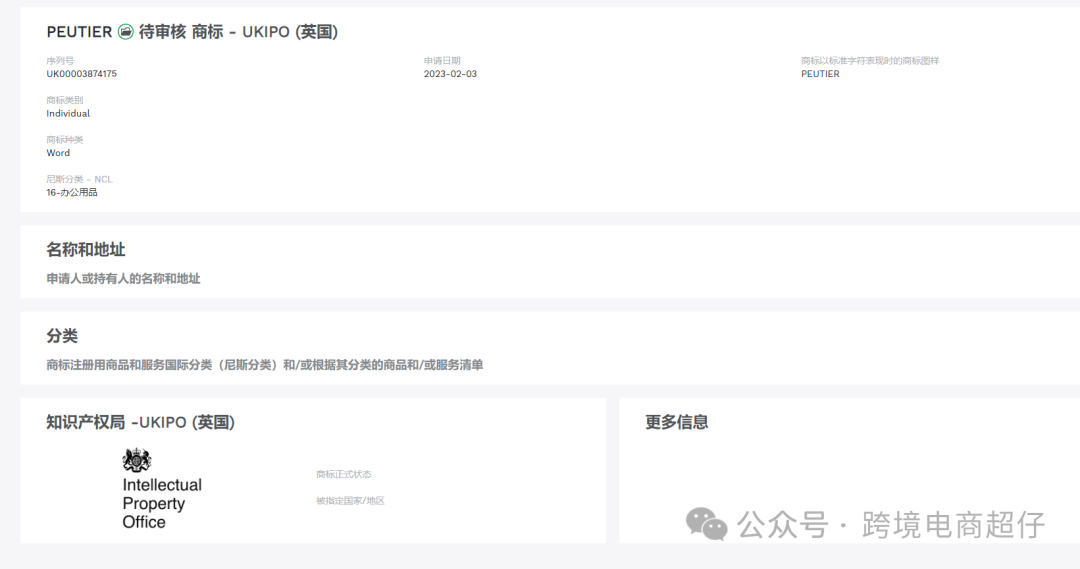
Task: Select the Individual trademark category value
Action: (68, 114)
